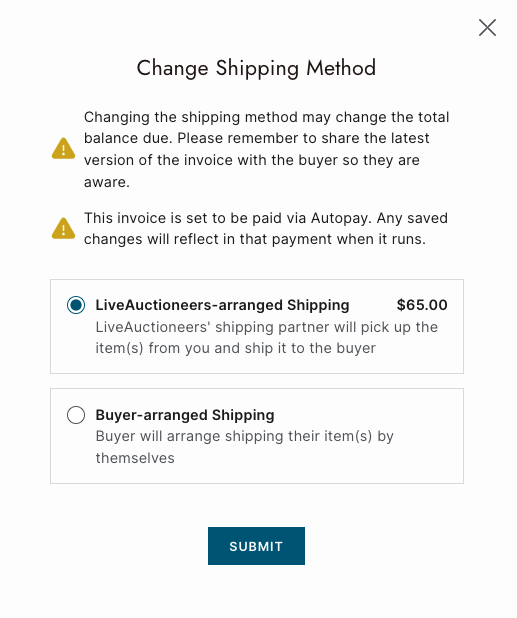
Task: Click the Buyer-arranged Shipping label text
Action: coord(185,415)
